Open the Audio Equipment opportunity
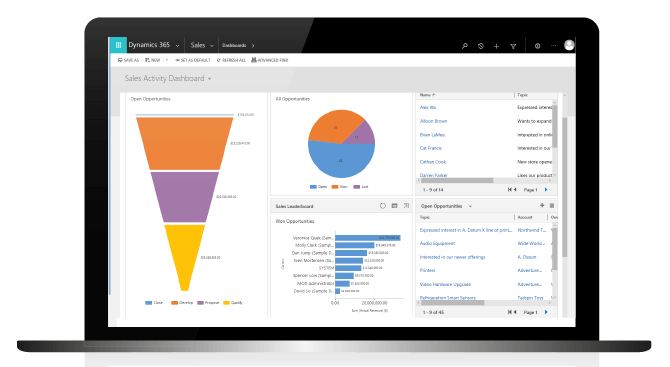The height and width of the screenshot is (367, 670). click(x=437, y=243)
